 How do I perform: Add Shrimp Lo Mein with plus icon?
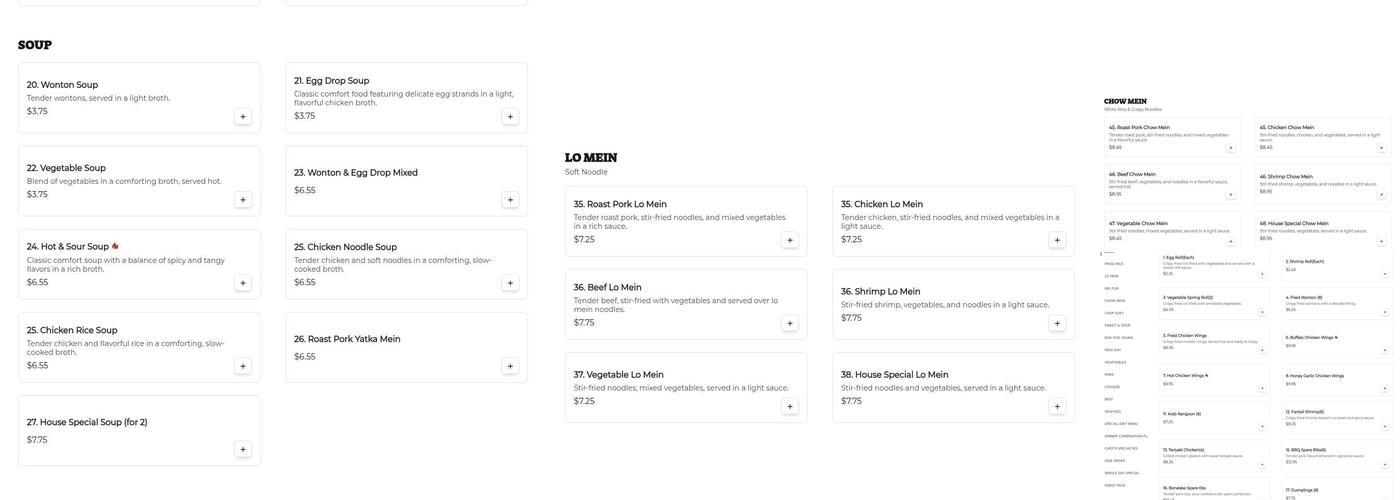tap(1057, 323)
